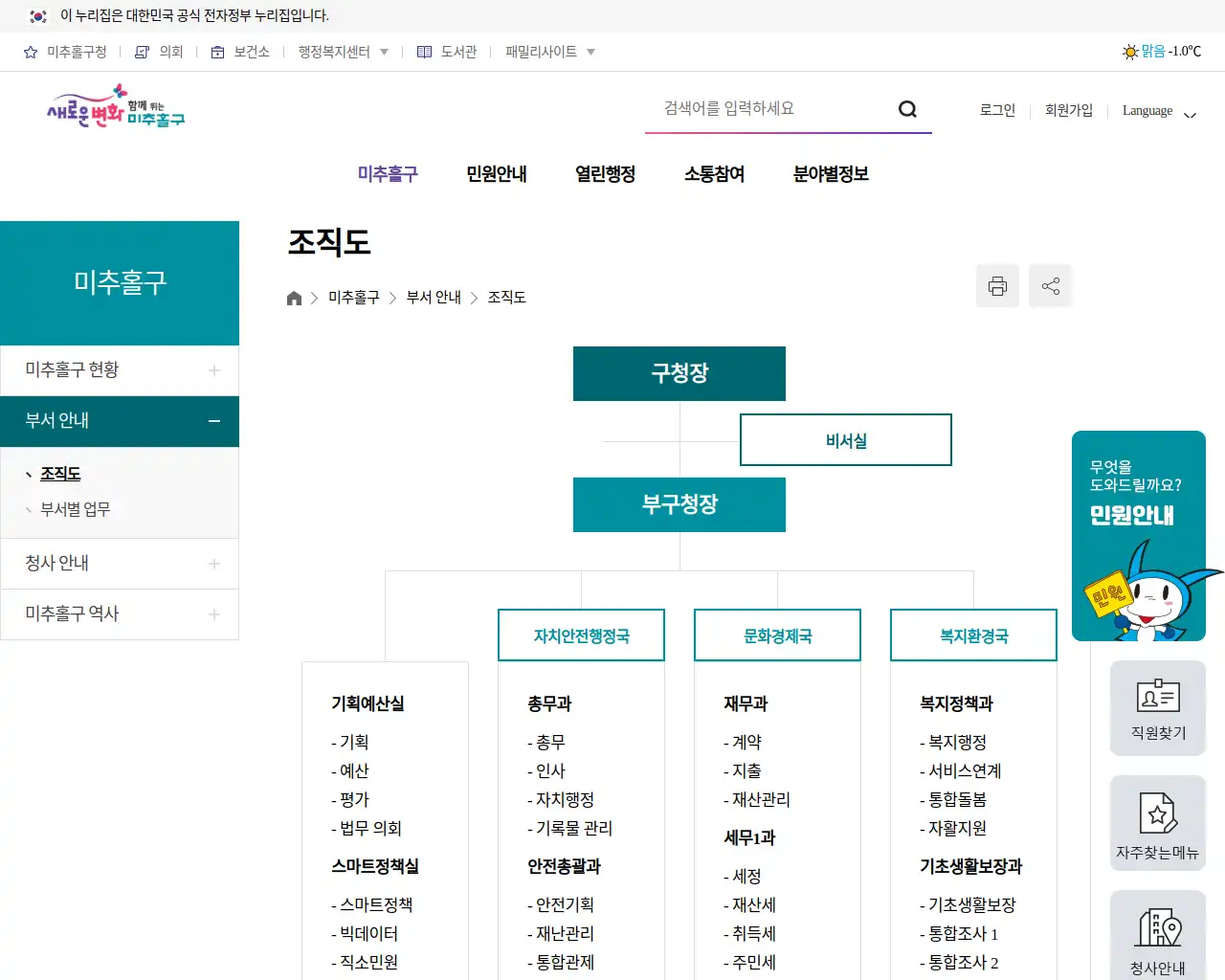Click the search input field

point(770,109)
